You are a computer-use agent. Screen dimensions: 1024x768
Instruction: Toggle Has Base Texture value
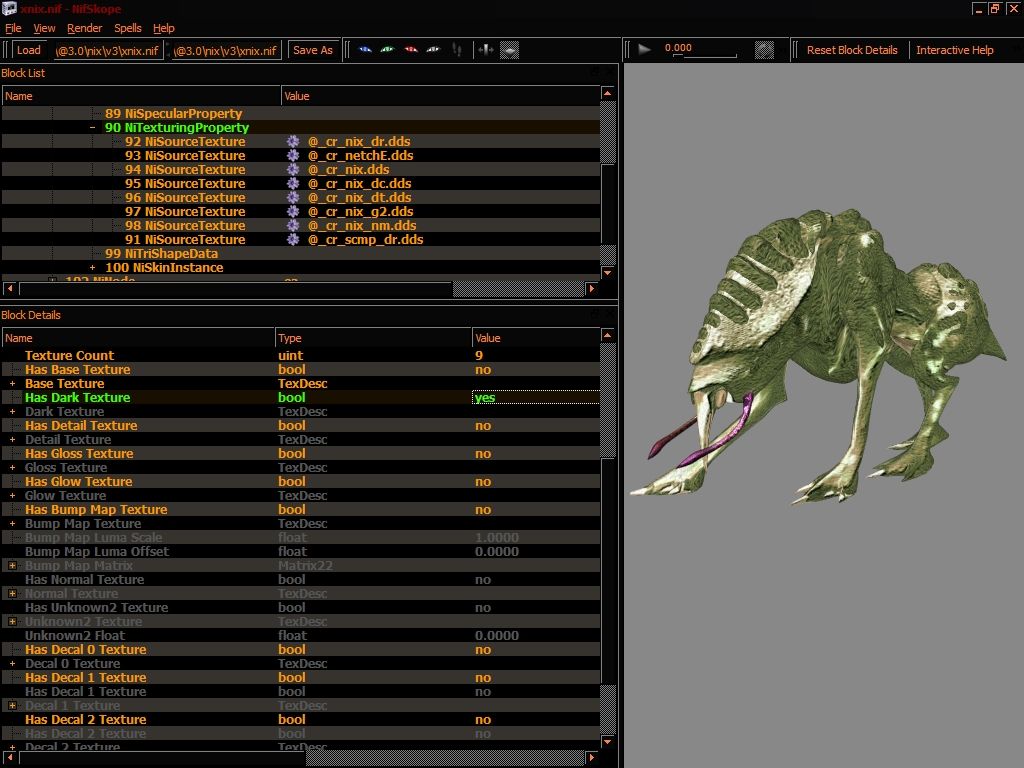(x=483, y=370)
